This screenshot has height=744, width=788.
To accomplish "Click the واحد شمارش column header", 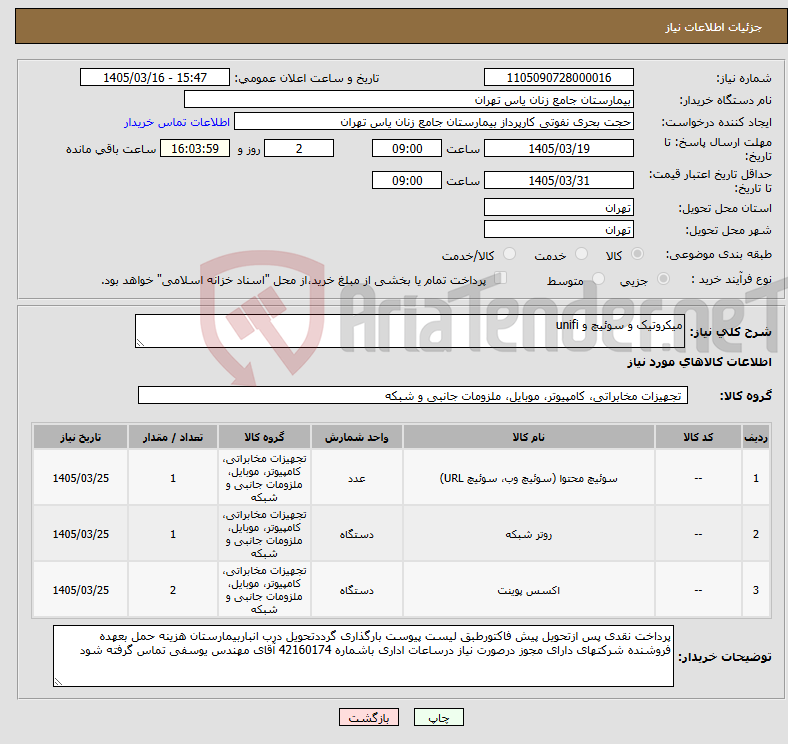I will click(x=356, y=437).
